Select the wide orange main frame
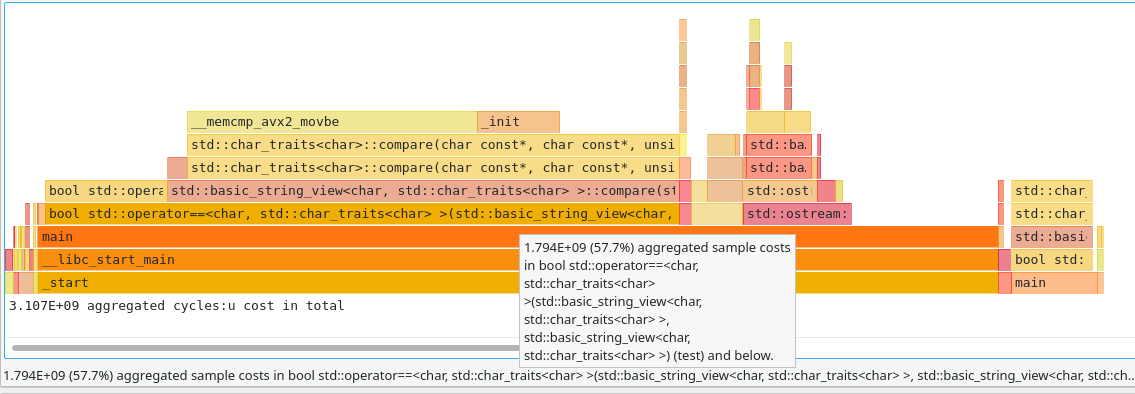The height and width of the screenshot is (394, 1135). (x=518, y=237)
